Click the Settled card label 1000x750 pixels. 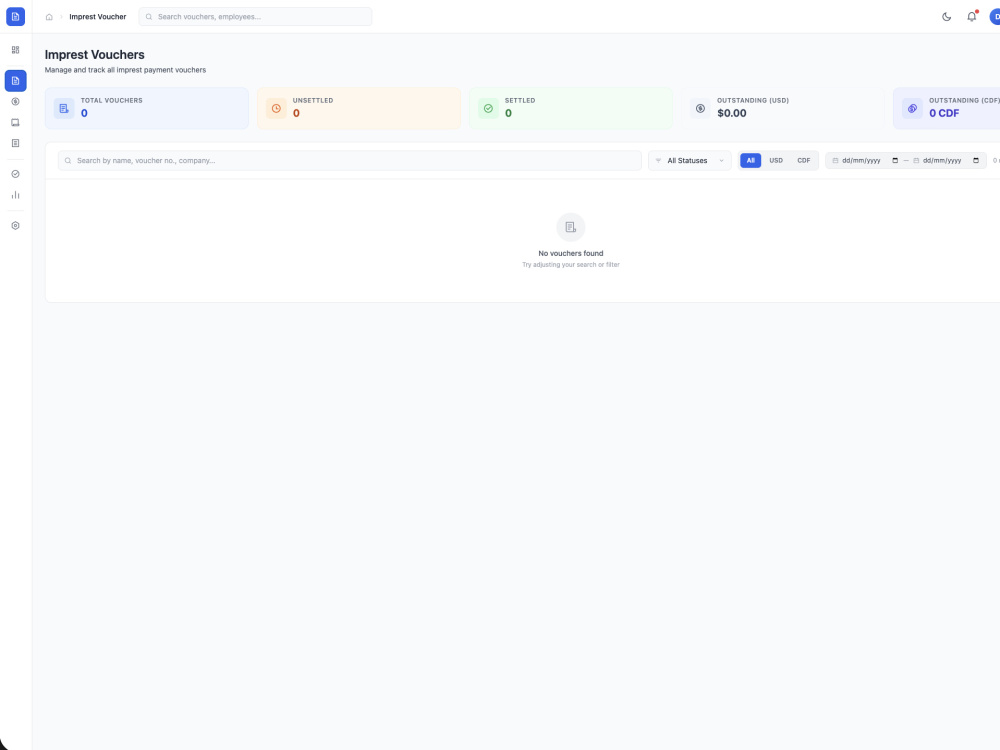[520, 101]
